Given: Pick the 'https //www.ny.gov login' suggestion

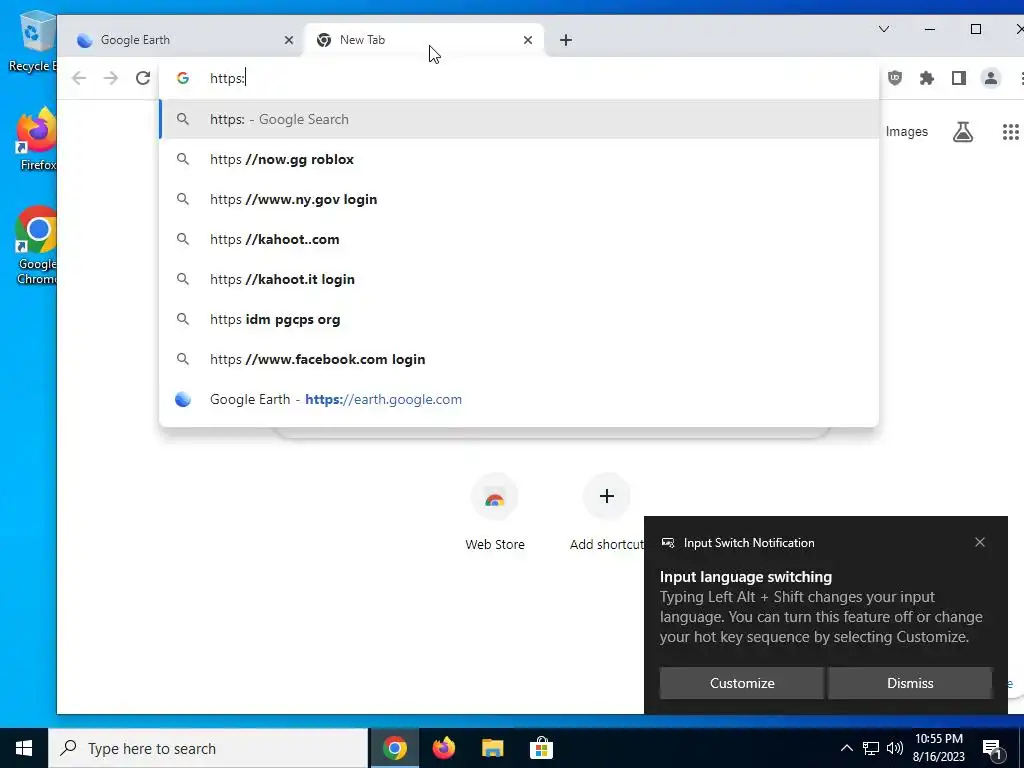Looking at the screenshot, I should point(519,199).
